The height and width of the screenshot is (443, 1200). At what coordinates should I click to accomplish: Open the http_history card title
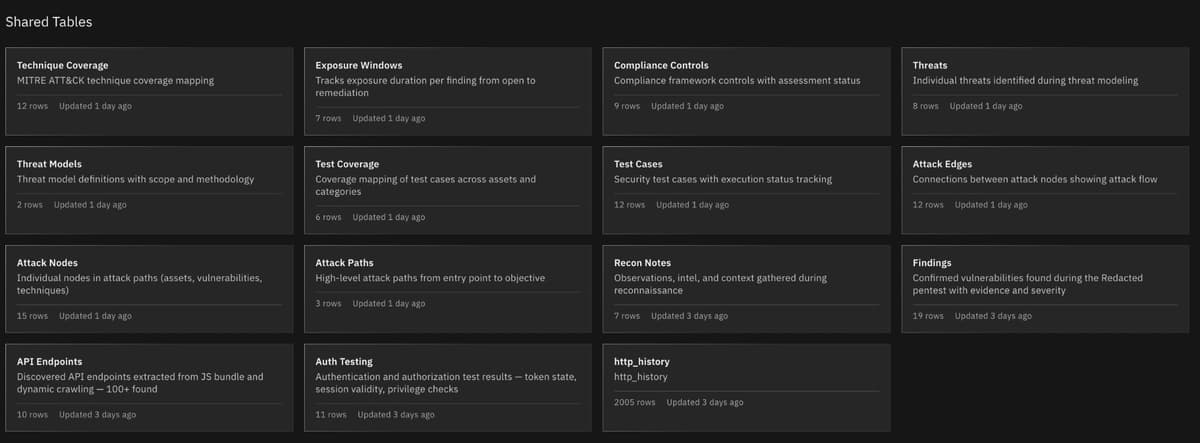641,361
